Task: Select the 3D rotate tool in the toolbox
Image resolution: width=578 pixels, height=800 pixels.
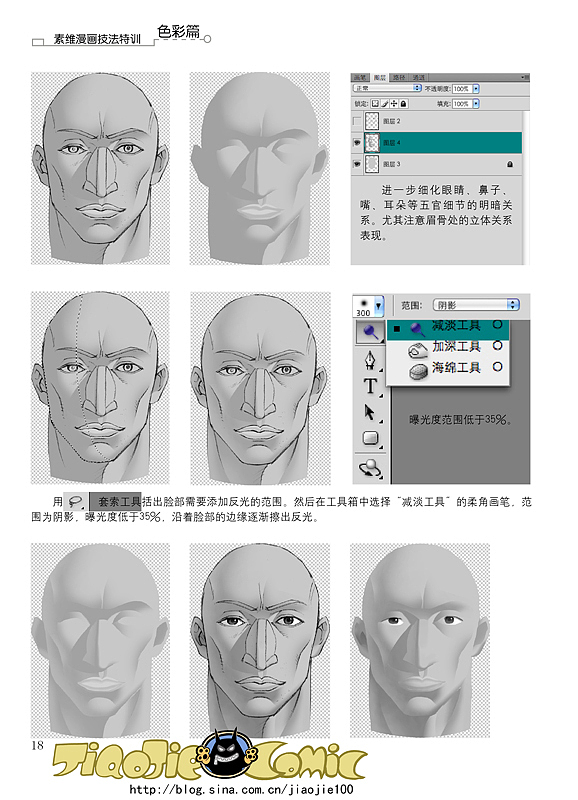Action: coord(371,467)
